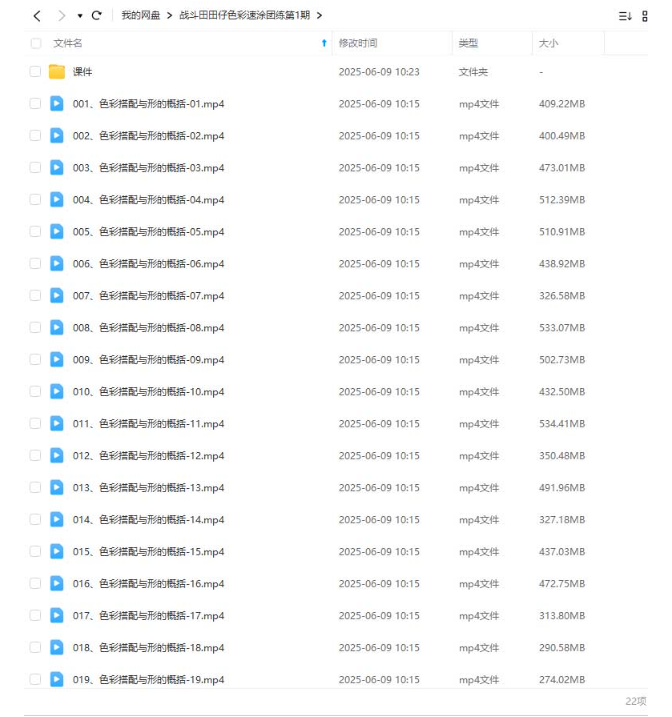Open file 011、色彩搭配与形的概括-11.mp4

[x=149, y=424]
